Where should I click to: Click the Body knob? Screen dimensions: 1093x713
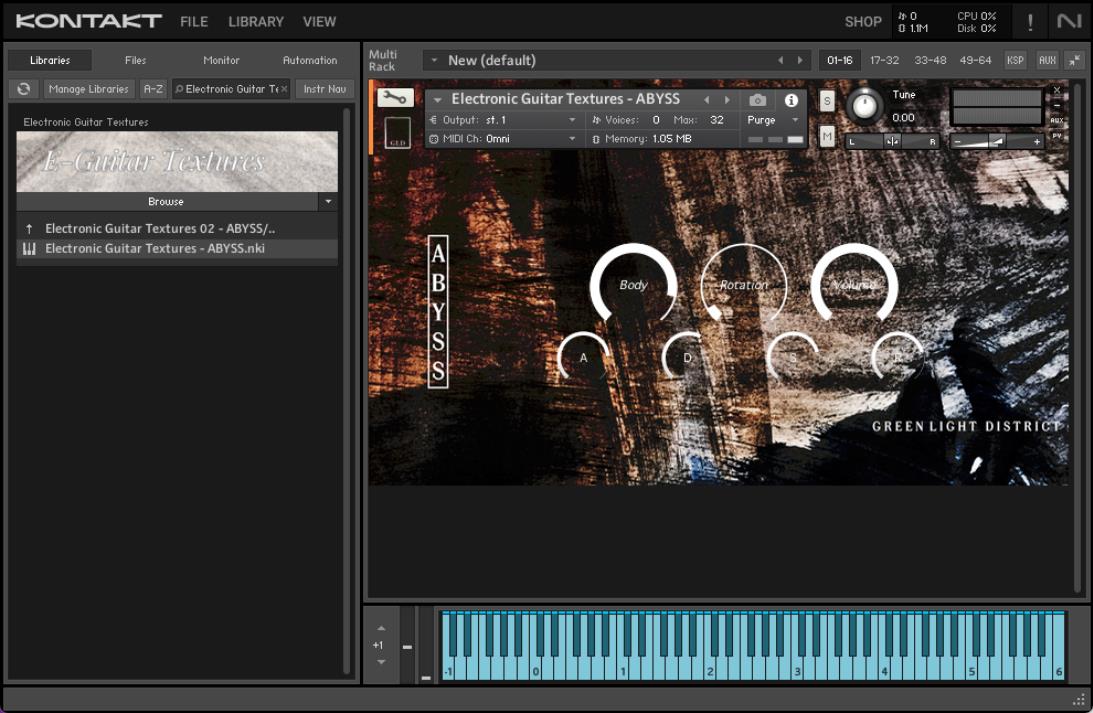(633, 285)
